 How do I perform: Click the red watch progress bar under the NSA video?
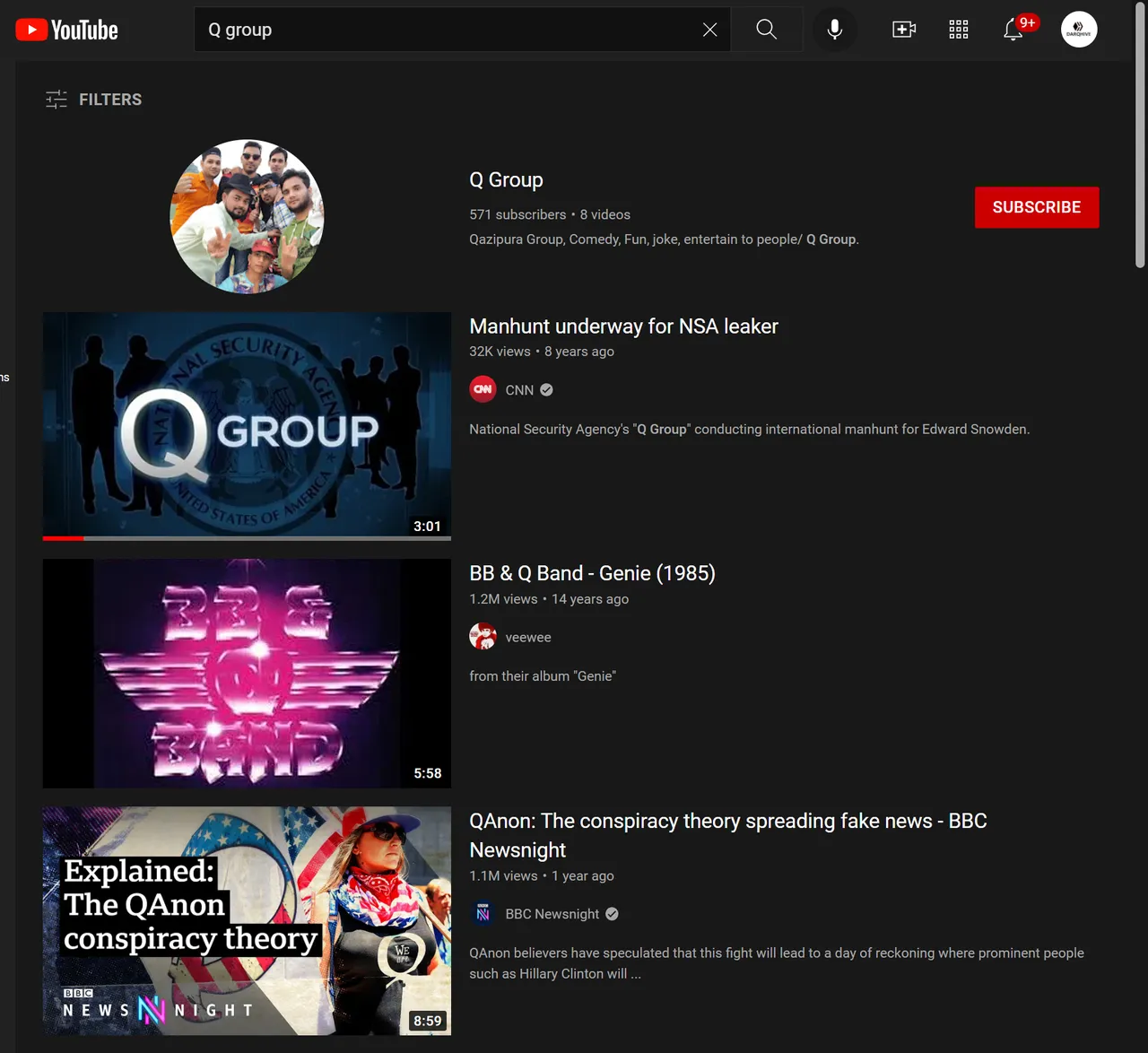pos(63,538)
